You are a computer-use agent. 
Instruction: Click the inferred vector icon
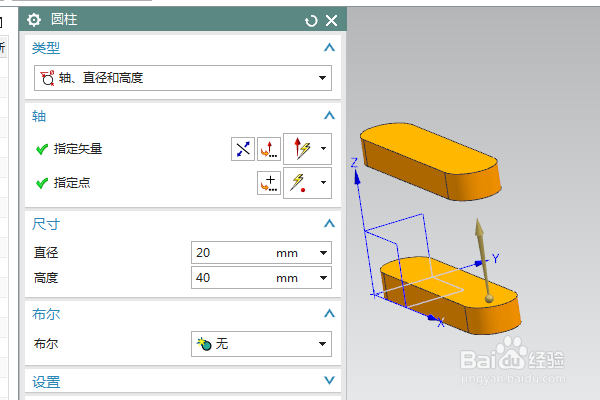click(302, 149)
